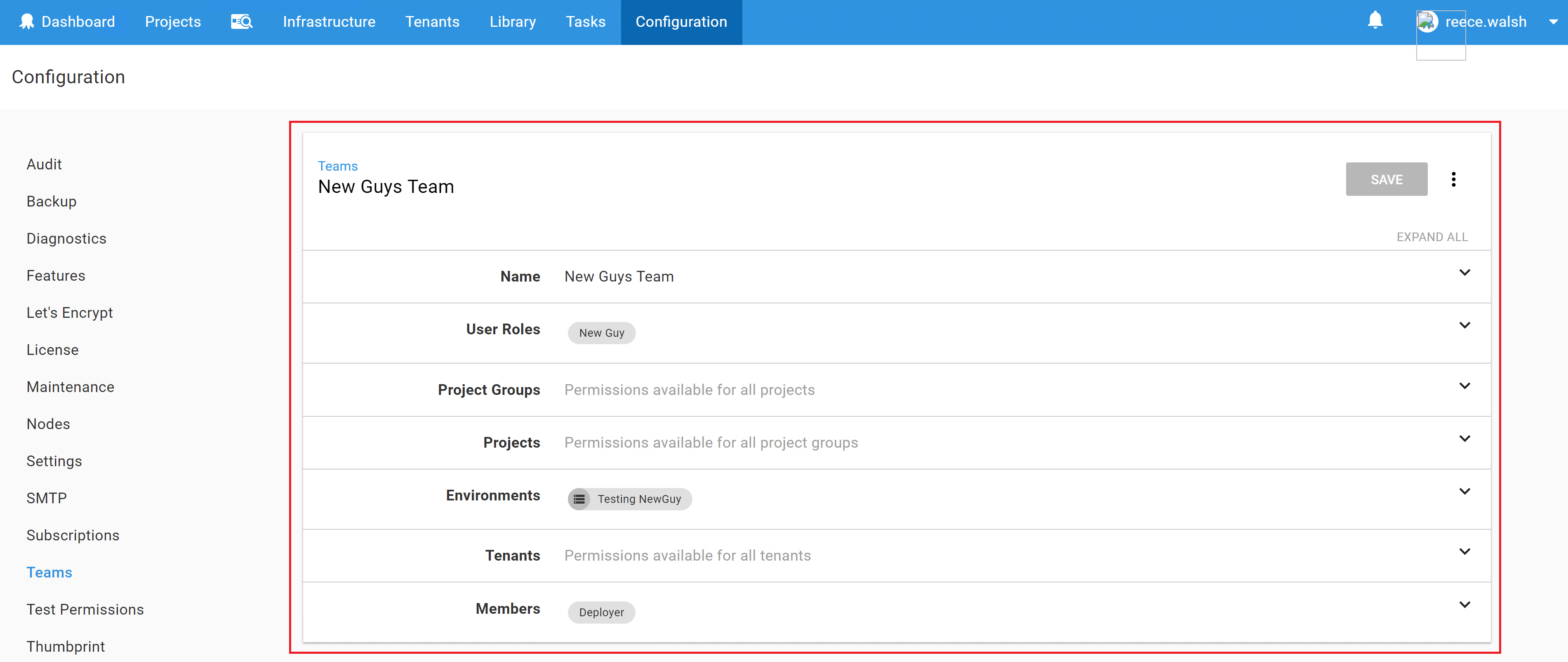The image size is (1568, 662).
Task: Expand the User Roles section
Action: point(1465,325)
